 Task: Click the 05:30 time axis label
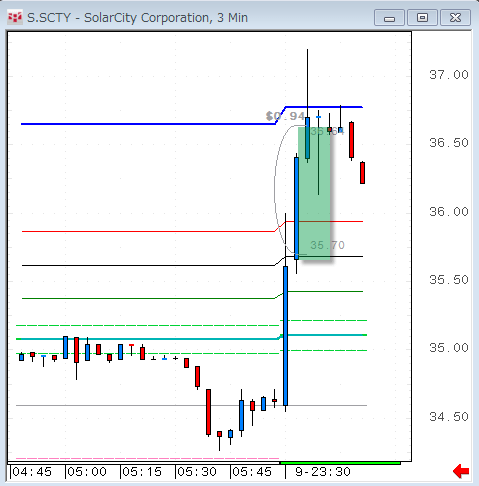click(197, 472)
